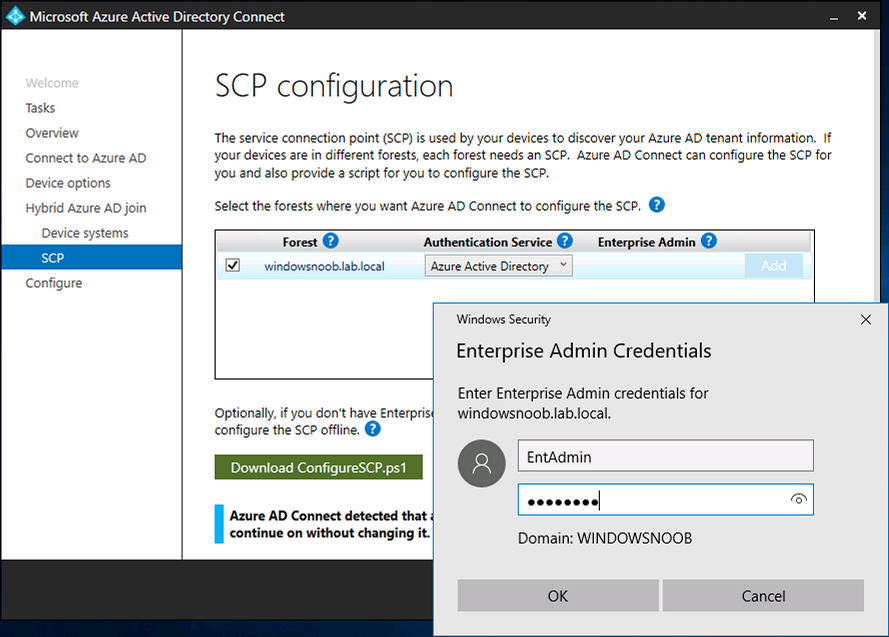
Task: Click the EntAdmin username field
Action: tap(666, 456)
